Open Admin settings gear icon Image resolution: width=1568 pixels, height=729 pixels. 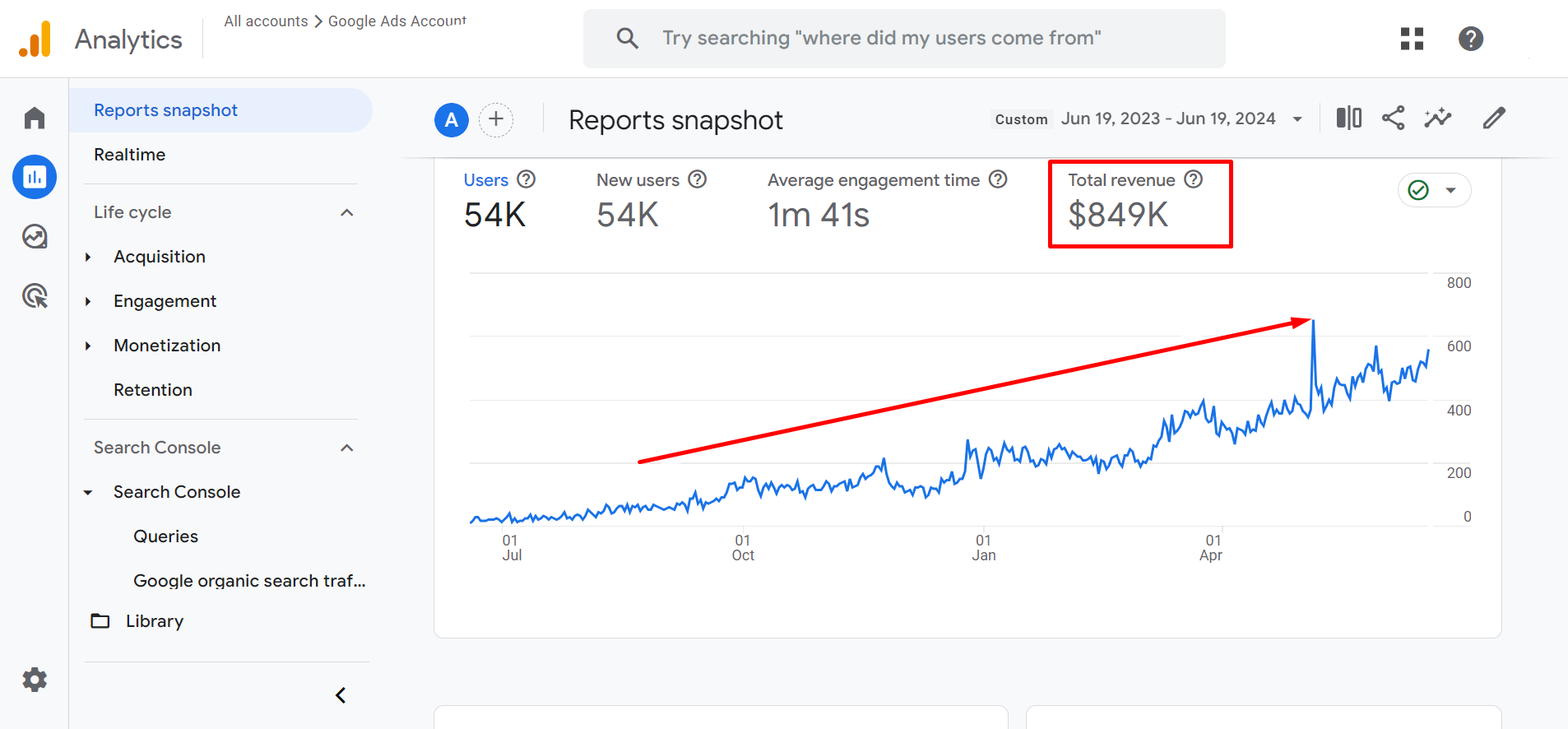click(x=35, y=680)
